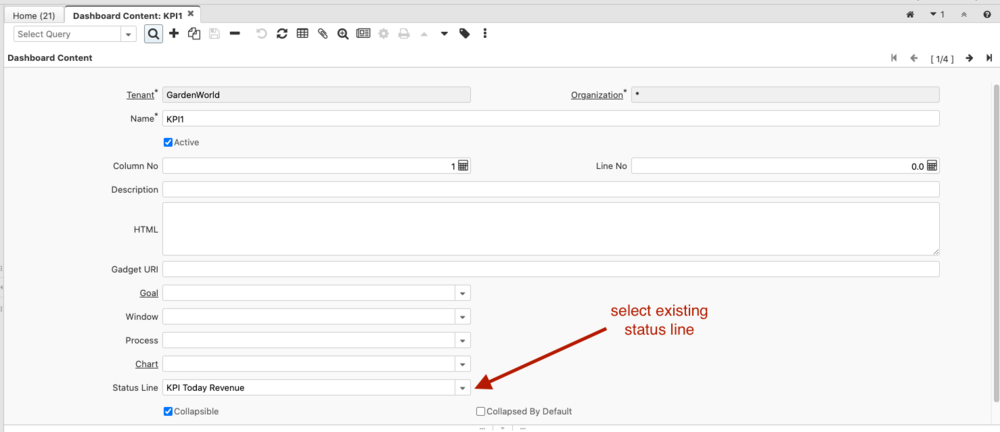Click the copy record icon
Image resolution: width=1000 pixels, height=432 pixels.
click(194, 34)
